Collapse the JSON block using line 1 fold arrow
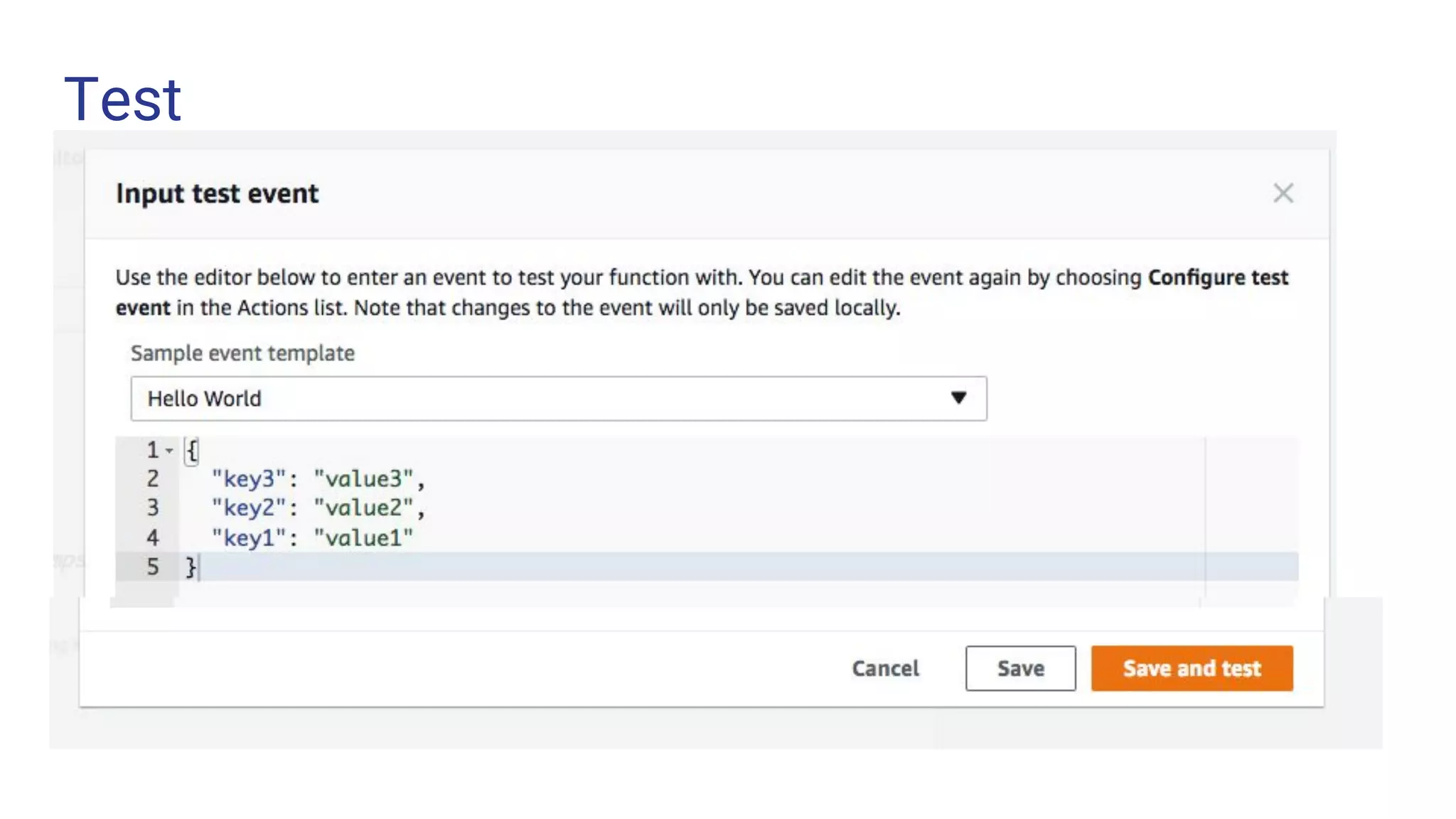1456x819 pixels. click(169, 451)
